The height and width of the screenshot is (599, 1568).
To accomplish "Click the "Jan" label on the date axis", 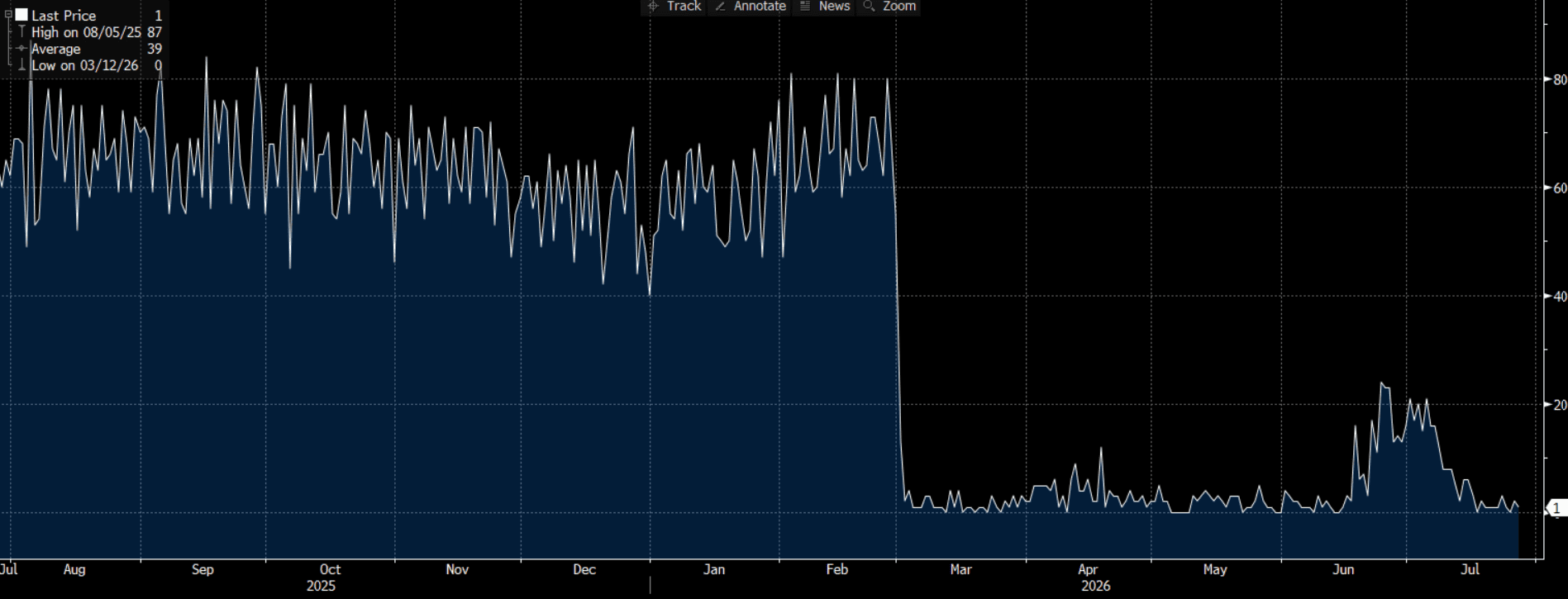I will point(713,569).
